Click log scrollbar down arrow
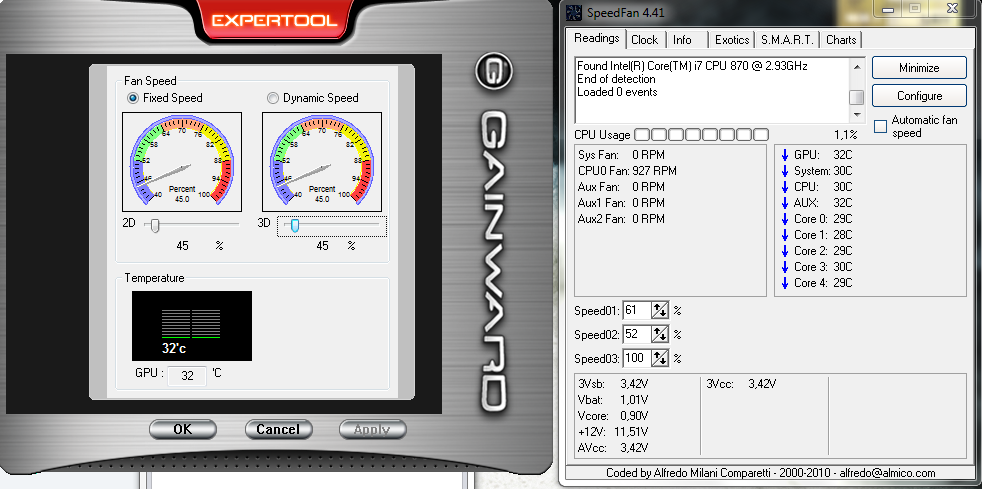Screen dimensions: 982x489 [857, 115]
